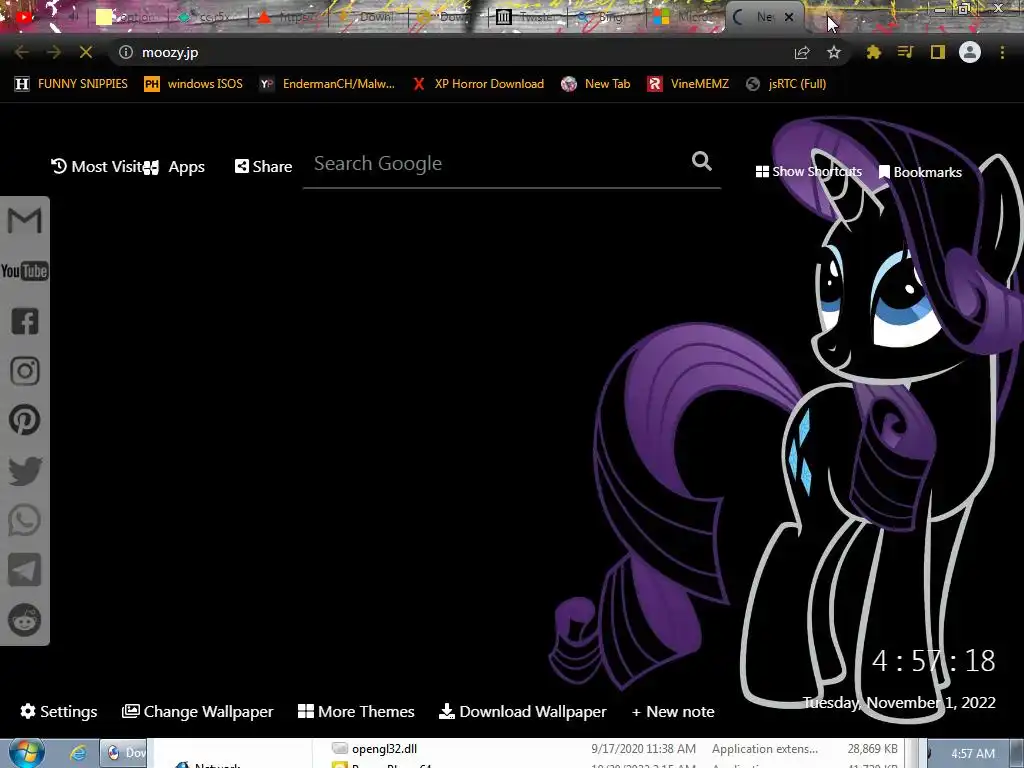1024x768 pixels.
Task: Share this page from address bar
Action: [x=802, y=52]
